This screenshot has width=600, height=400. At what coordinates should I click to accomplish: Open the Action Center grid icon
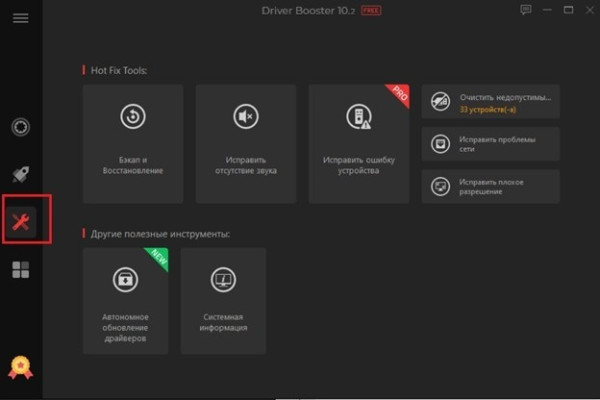pos(21,270)
